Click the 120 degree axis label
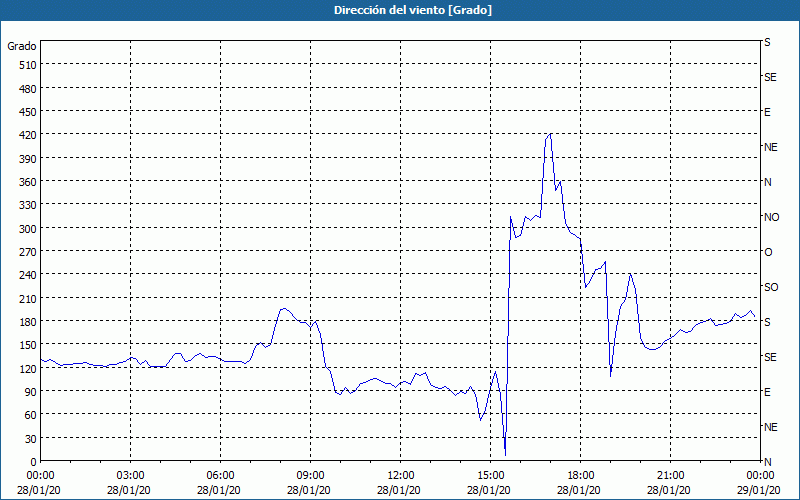Screen dimensions: 800x500 click(x=29, y=369)
